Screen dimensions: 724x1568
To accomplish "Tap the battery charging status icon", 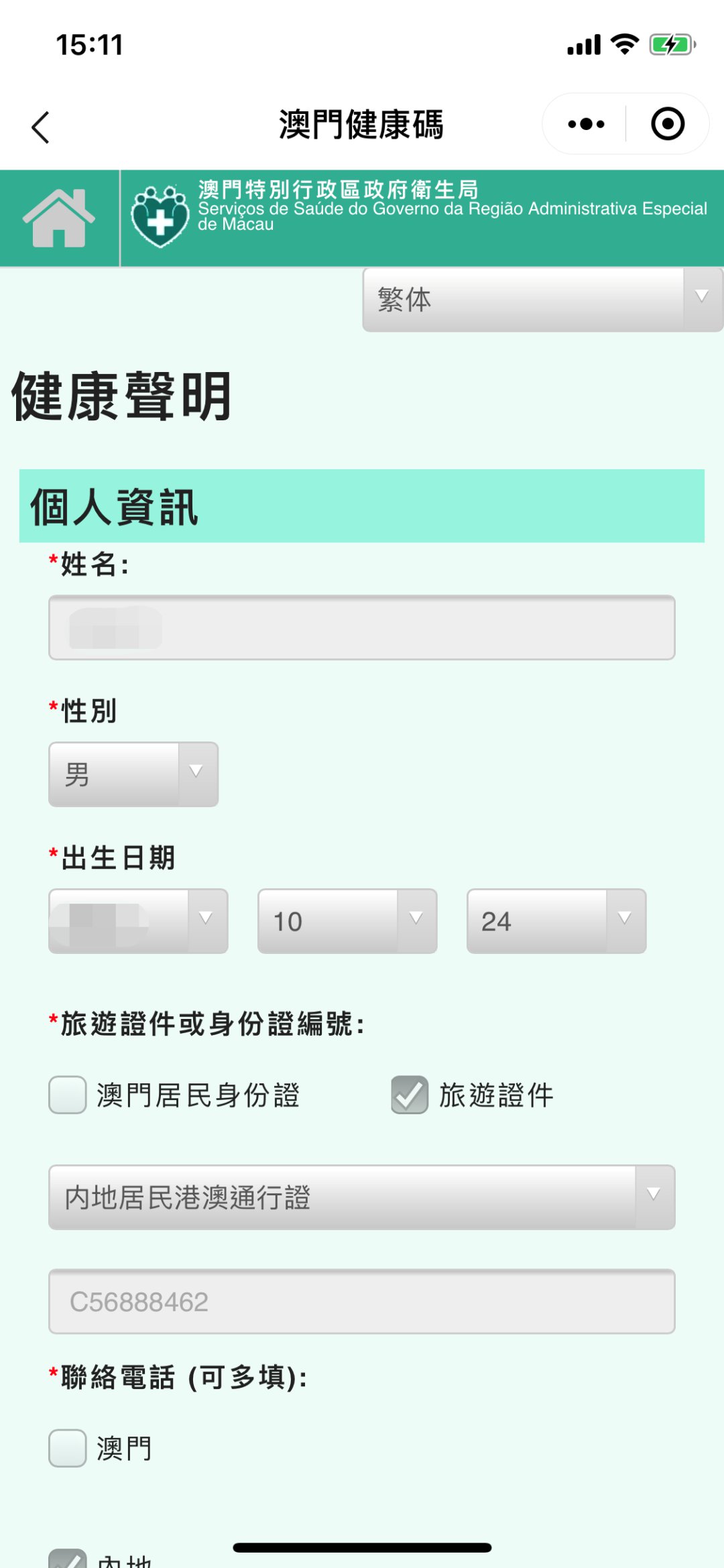I will (x=672, y=45).
